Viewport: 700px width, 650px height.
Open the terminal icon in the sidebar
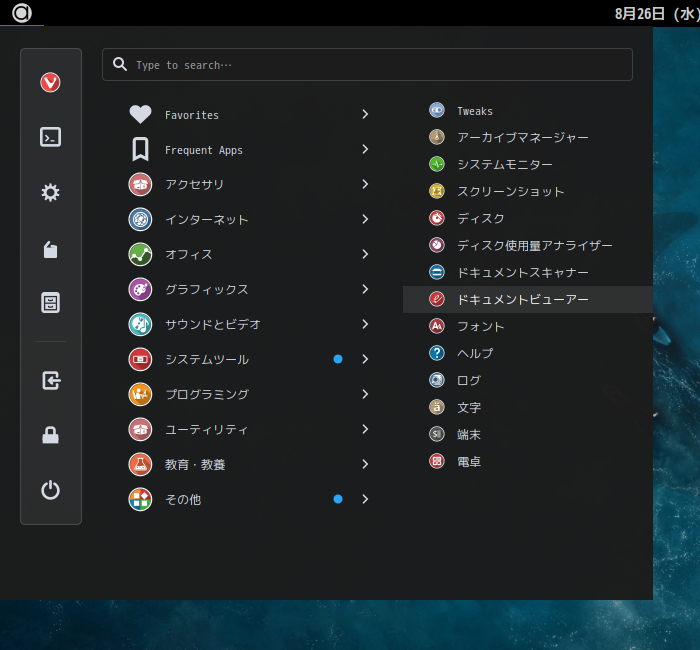[50, 137]
